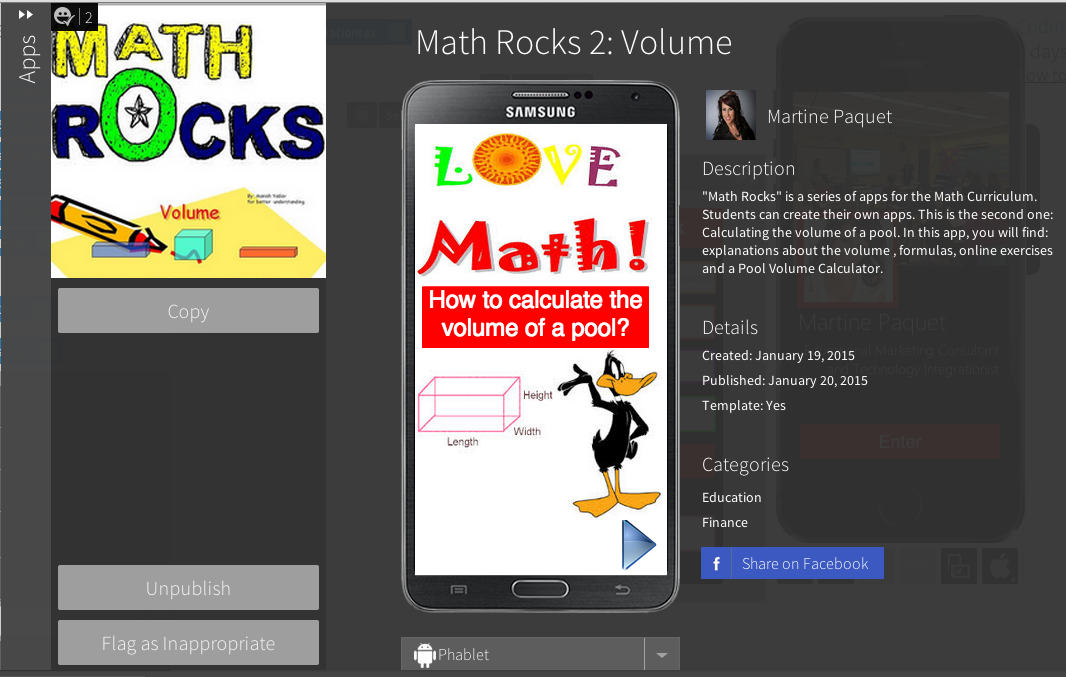This screenshot has width=1066, height=677.
Task: Click the vertical Apps panel label
Action: pos(27,59)
